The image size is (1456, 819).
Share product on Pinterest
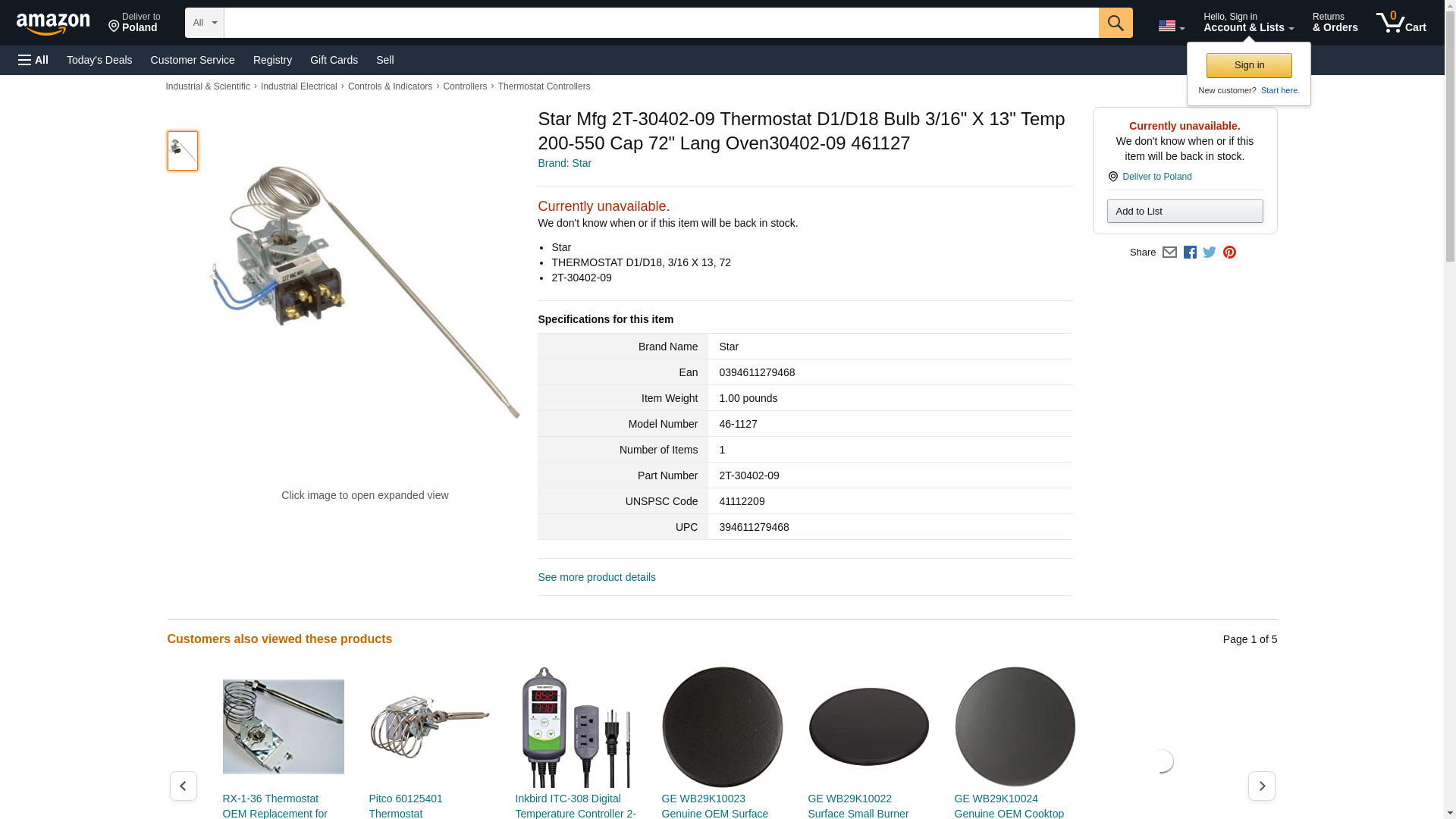[1229, 253]
